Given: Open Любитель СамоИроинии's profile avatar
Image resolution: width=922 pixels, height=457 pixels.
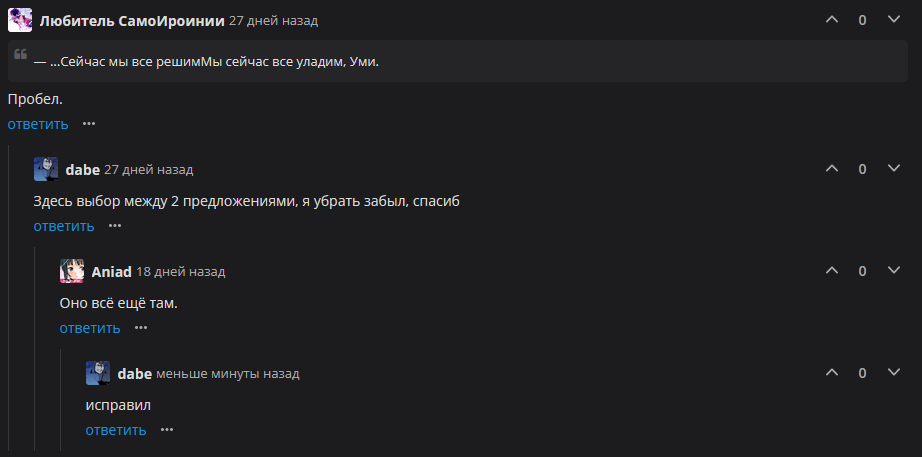Looking at the screenshot, I should [20, 20].
